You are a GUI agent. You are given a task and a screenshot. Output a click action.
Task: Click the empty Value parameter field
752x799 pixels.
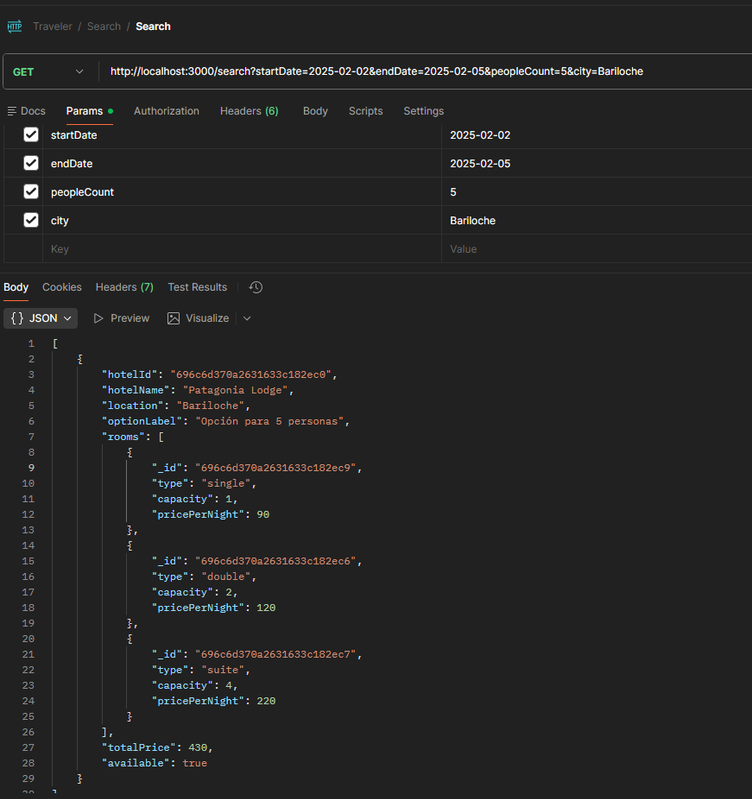pos(597,249)
